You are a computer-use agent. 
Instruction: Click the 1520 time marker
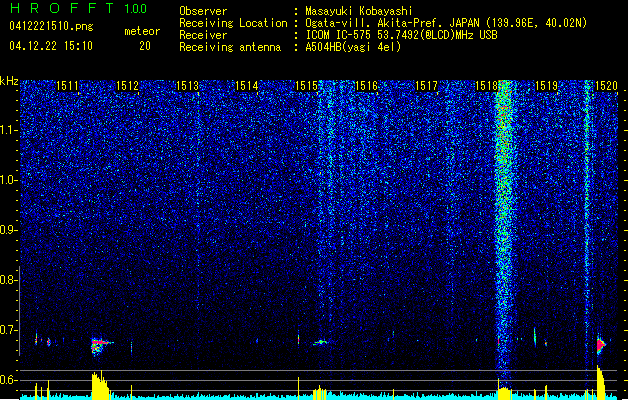tap(606, 86)
